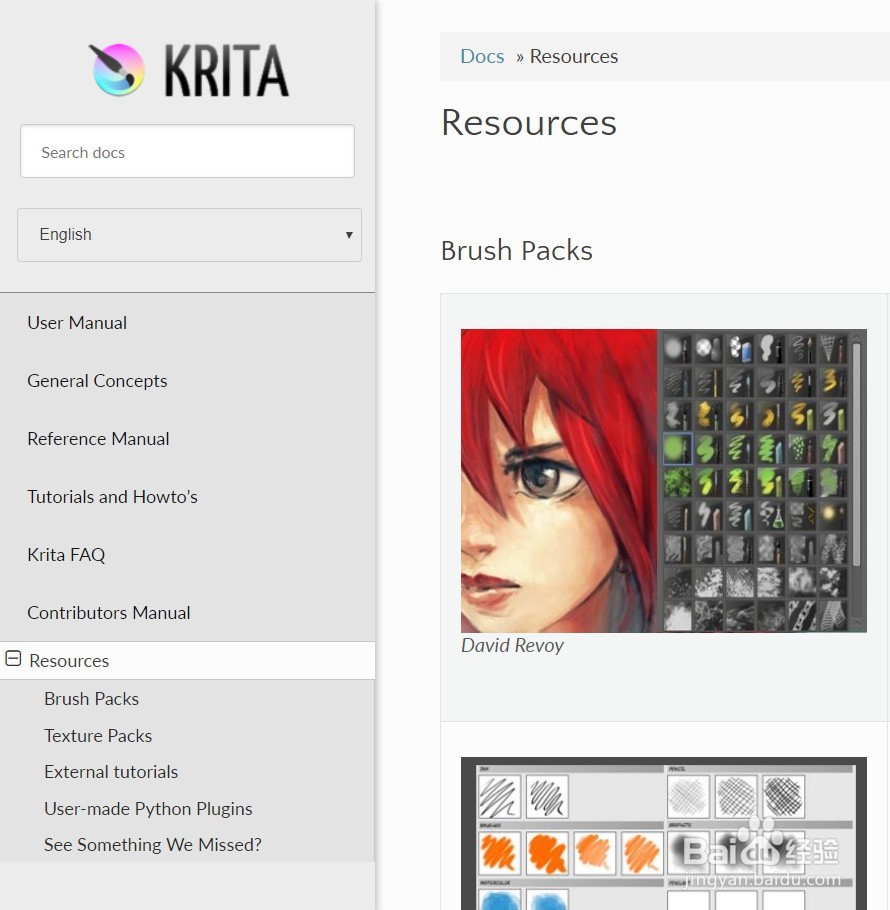Open Tutorials and Howto's

(x=113, y=497)
